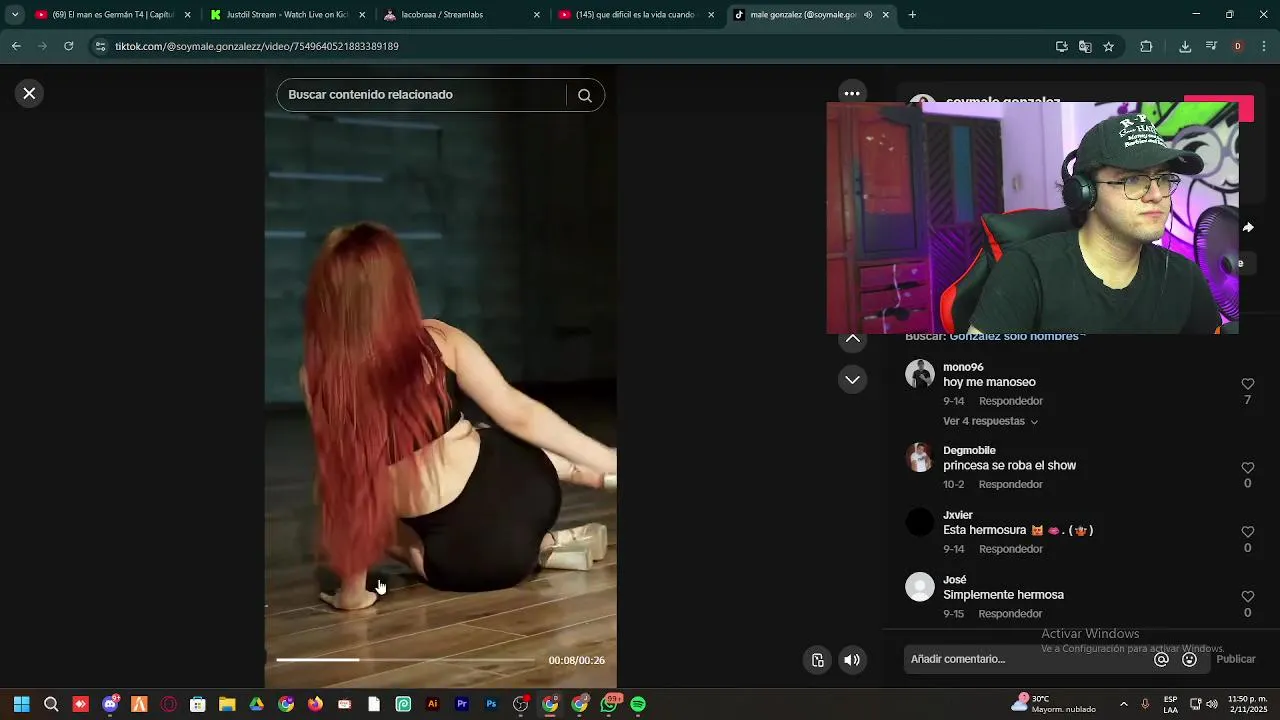The image size is (1280, 720).
Task: Toggle auto-scroll icon beside volume
Action: (818, 660)
